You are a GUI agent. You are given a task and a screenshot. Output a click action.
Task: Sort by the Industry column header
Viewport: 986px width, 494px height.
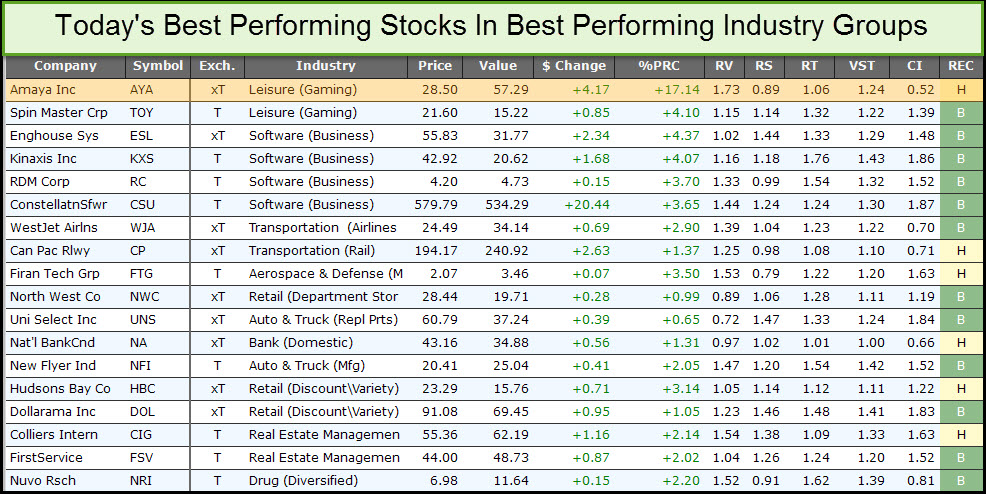pyautogui.click(x=326, y=66)
